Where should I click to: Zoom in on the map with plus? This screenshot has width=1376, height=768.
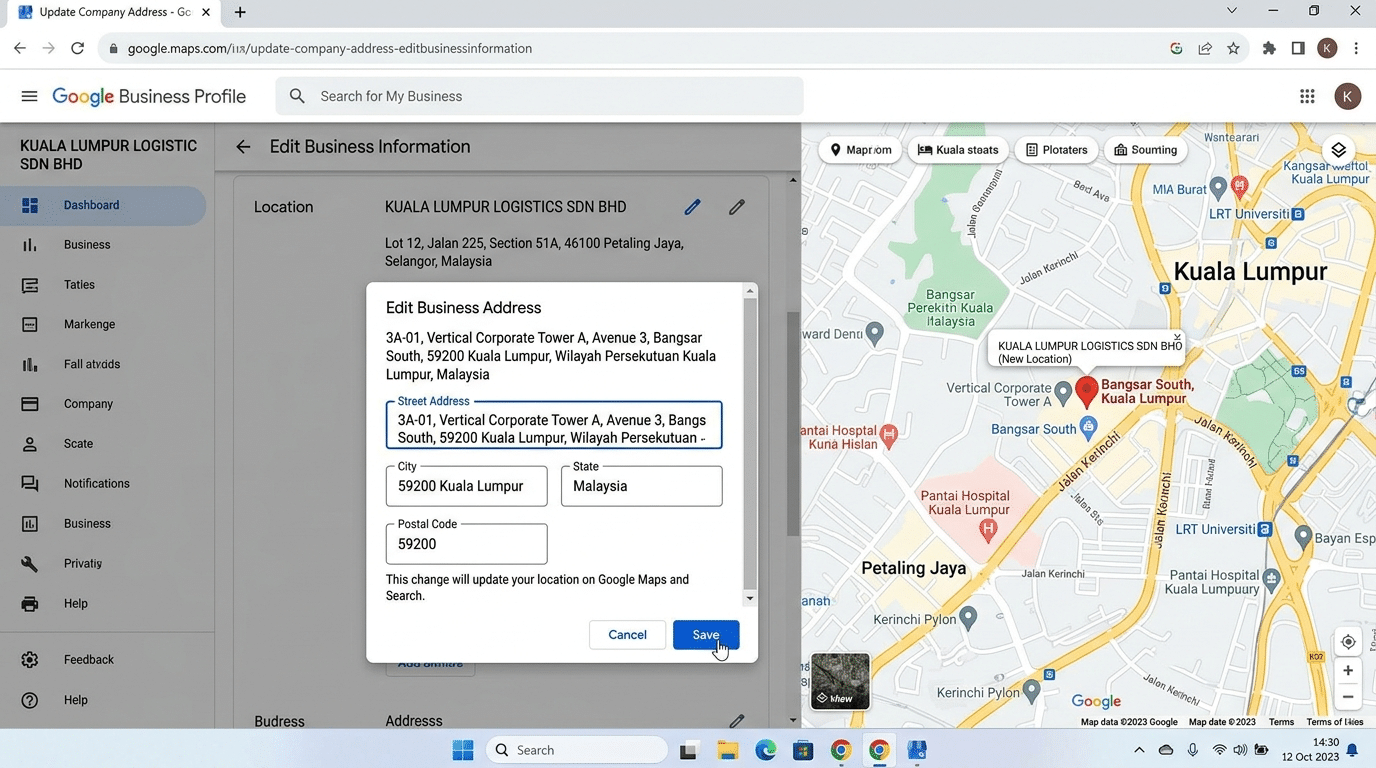[x=1348, y=671]
